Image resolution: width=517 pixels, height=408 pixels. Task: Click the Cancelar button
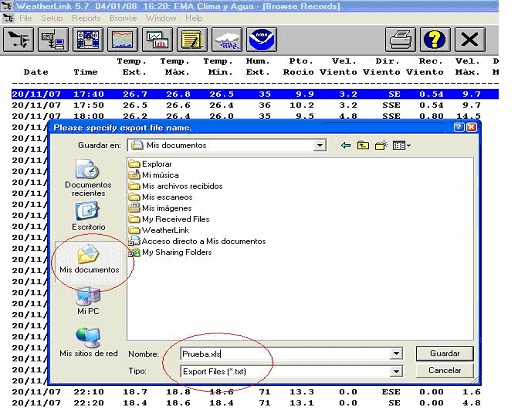pyautogui.click(x=445, y=370)
